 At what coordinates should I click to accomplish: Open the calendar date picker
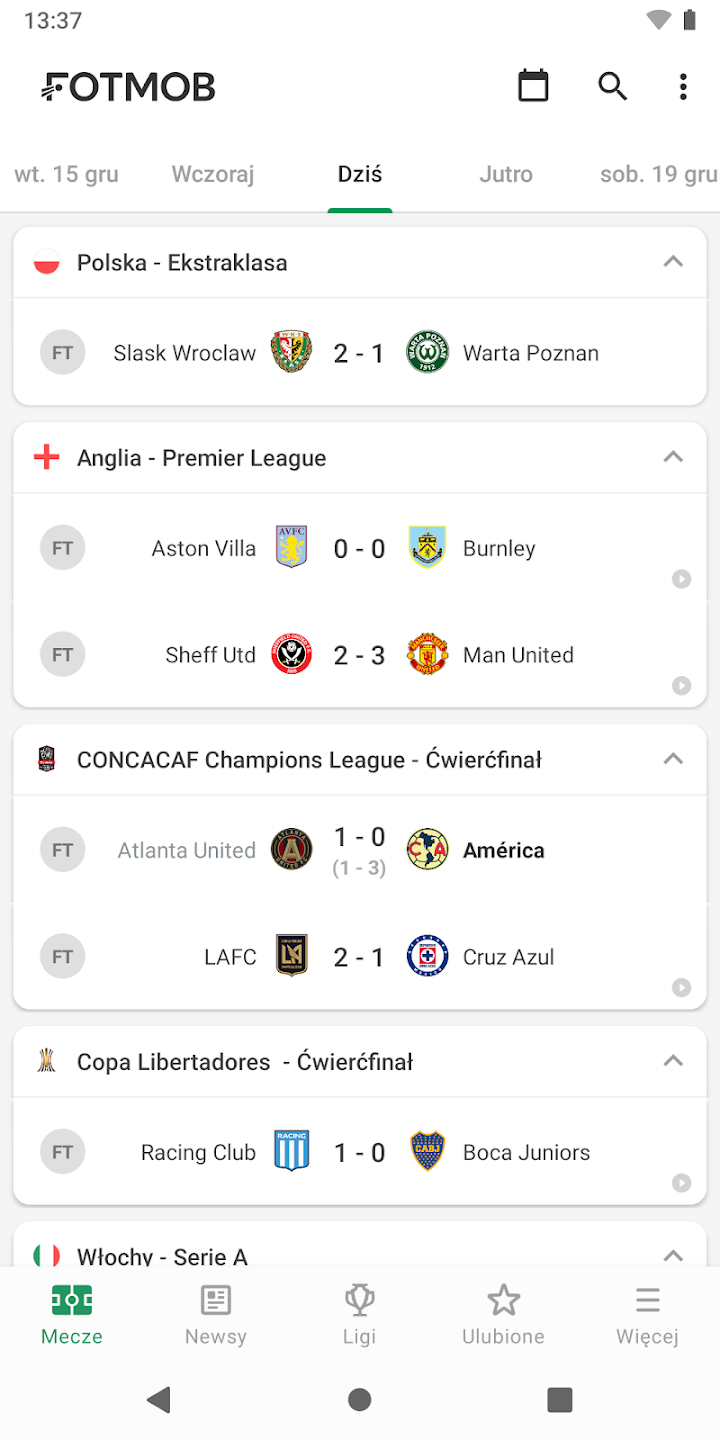(x=533, y=86)
